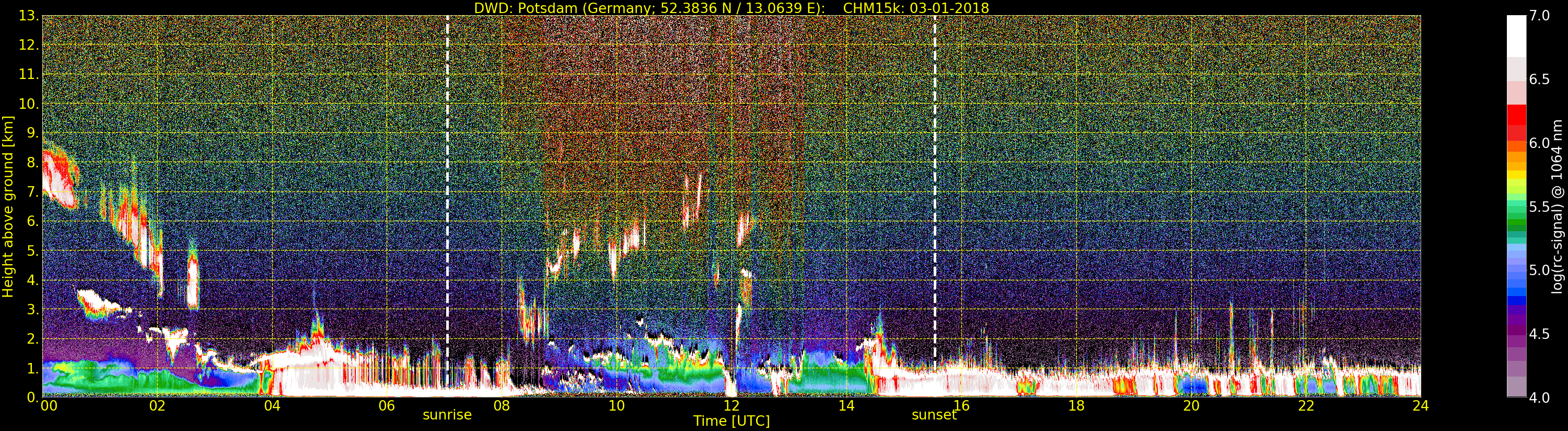Click the '0.' tick on the height axis
The width and height of the screenshot is (1568, 431).
32,397
